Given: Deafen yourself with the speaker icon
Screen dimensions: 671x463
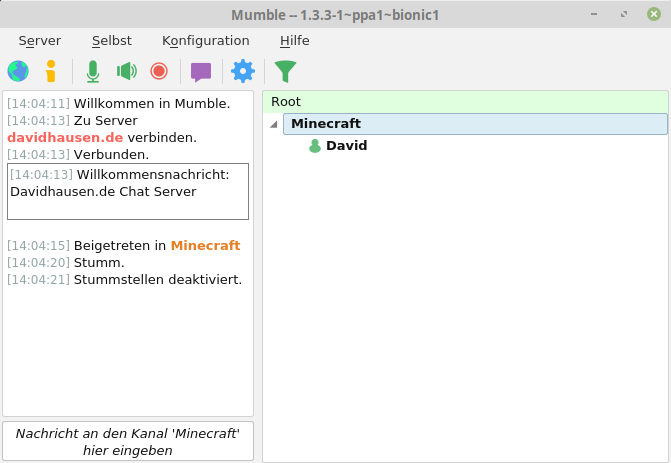Looking at the screenshot, I should click(x=127, y=71).
